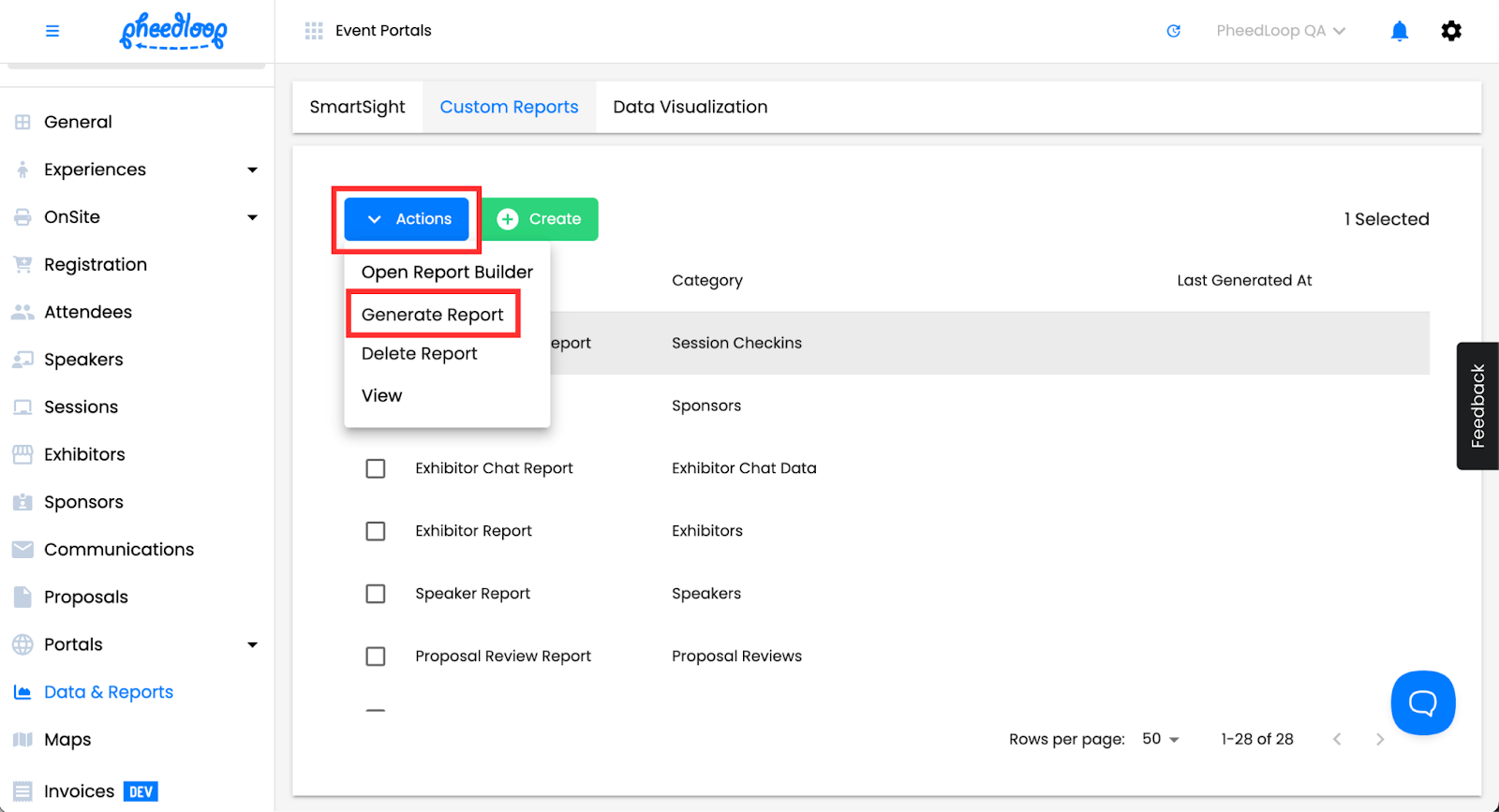Open the PheedLoop QA account dropdown
The width and height of the screenshot is (1499, 812).
[x=1280, y=31]
